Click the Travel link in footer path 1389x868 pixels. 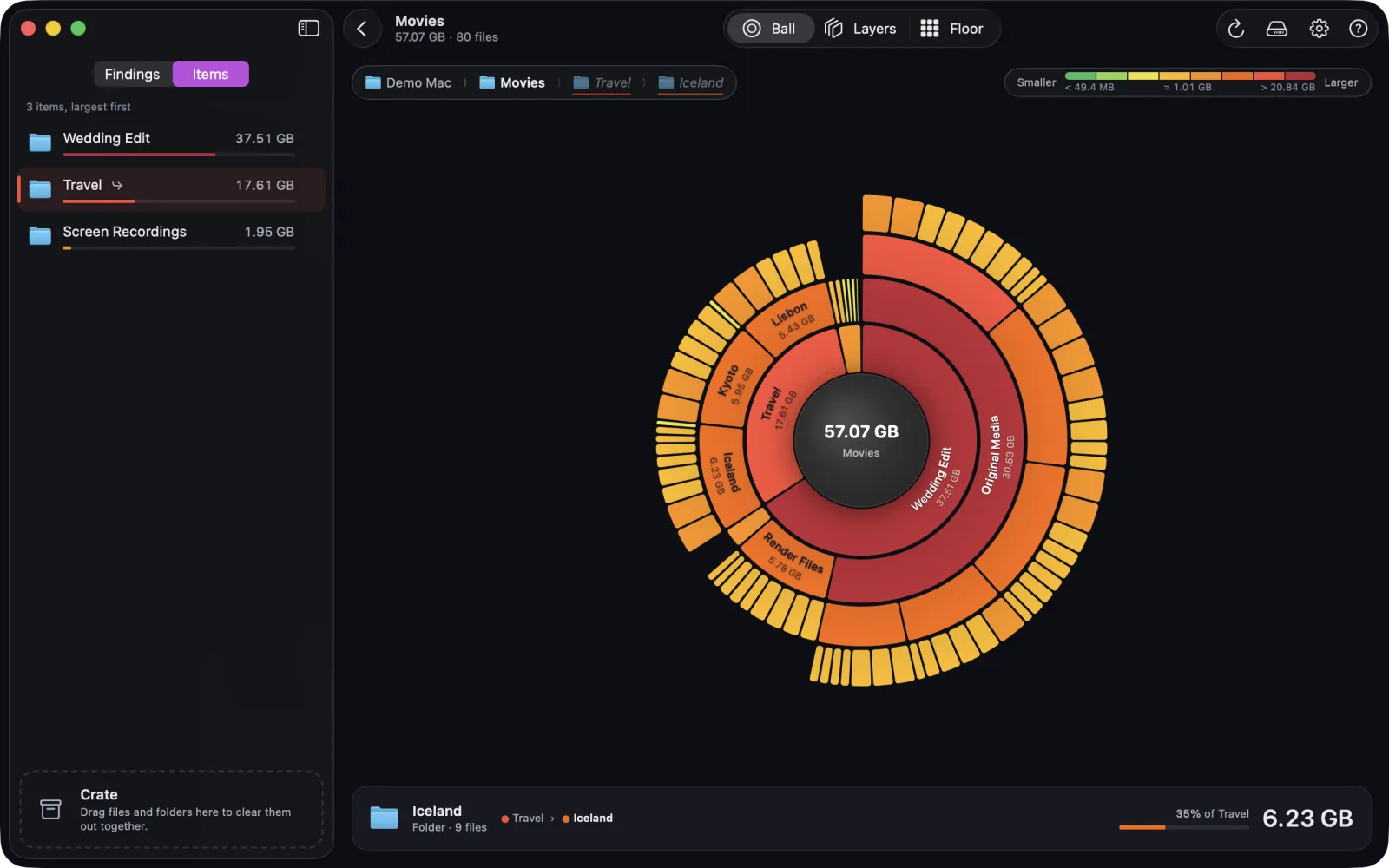[x=523, y=818]
